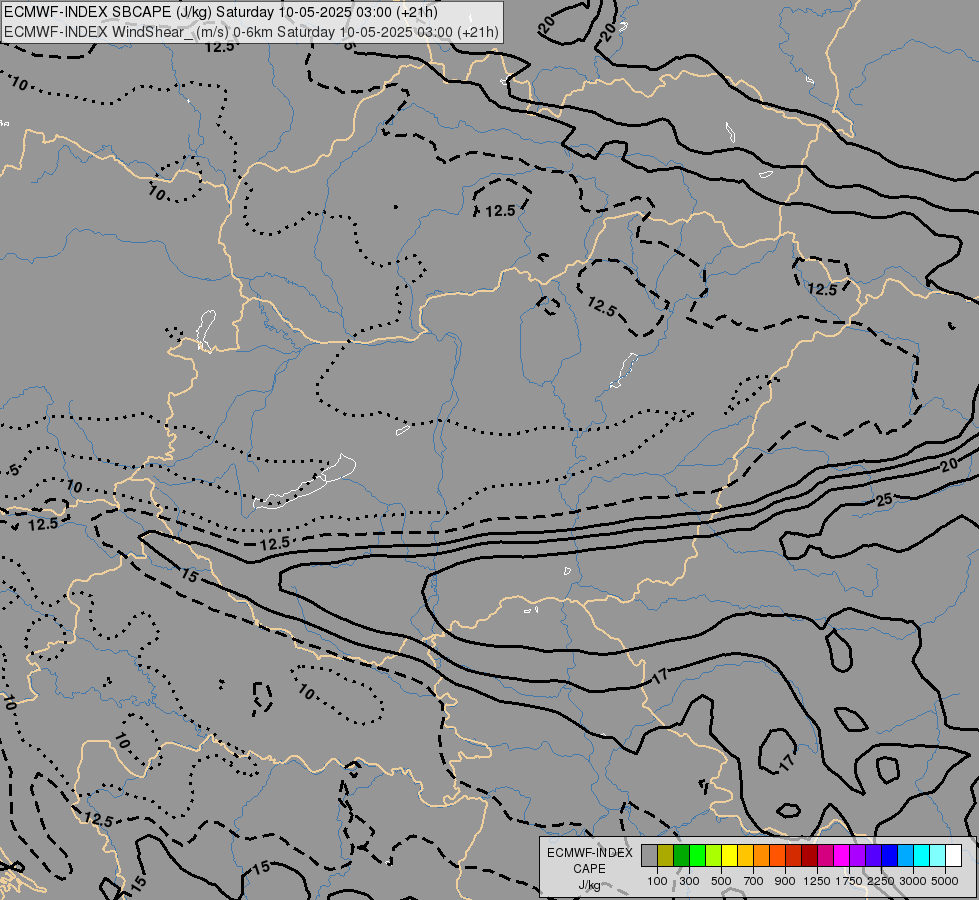Select the olive swatch in CAPE legend

666,856
